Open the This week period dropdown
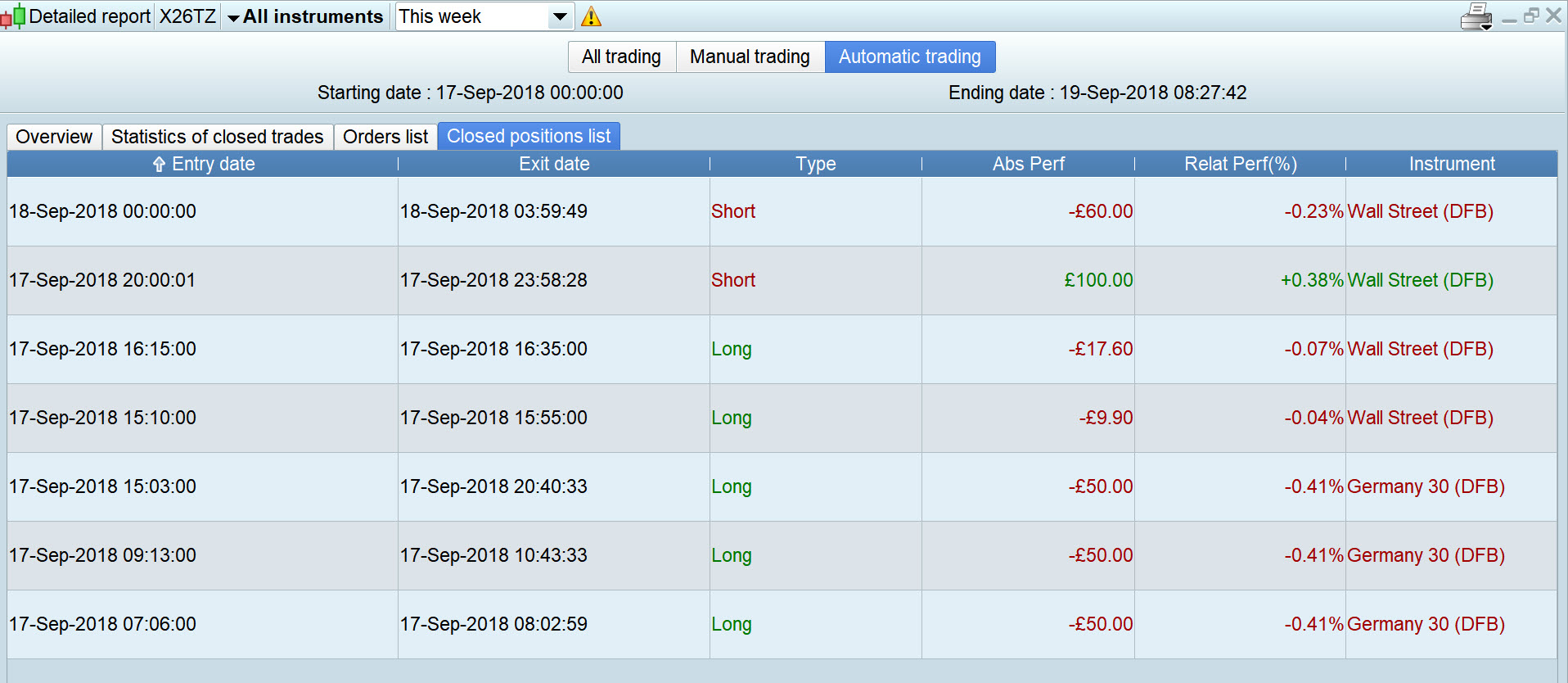Image resolution: width=1568 pixels, height=683 pixels. pos(560,16)
